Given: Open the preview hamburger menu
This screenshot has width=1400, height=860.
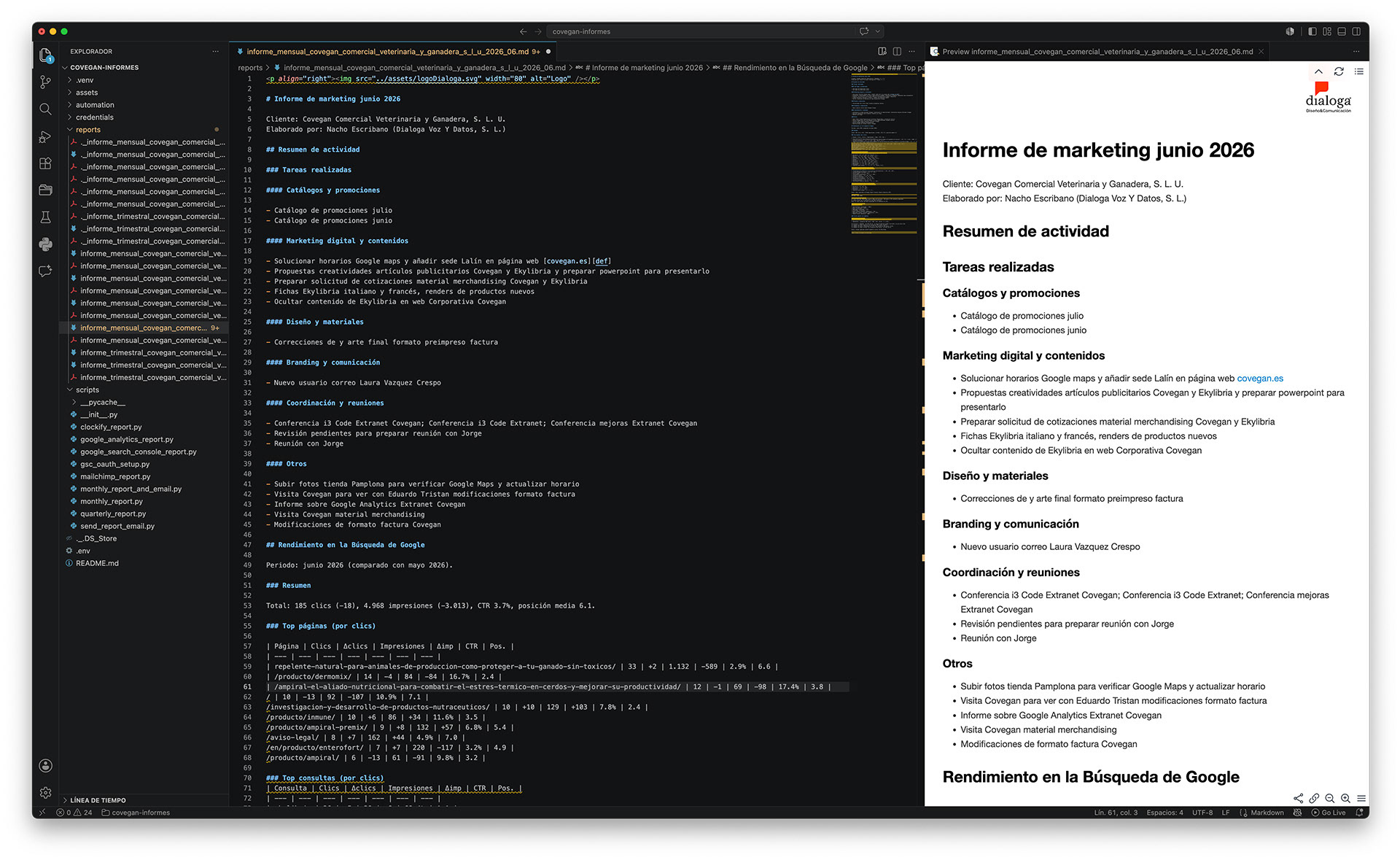Looking at the screenshot, I should coord(1361,798).
